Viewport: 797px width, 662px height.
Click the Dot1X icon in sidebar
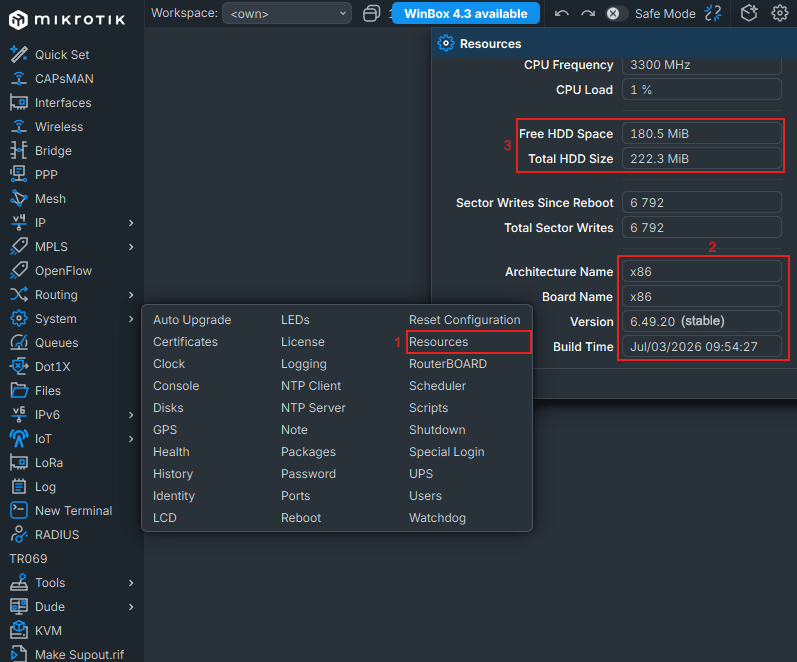[x=19, y=366]
